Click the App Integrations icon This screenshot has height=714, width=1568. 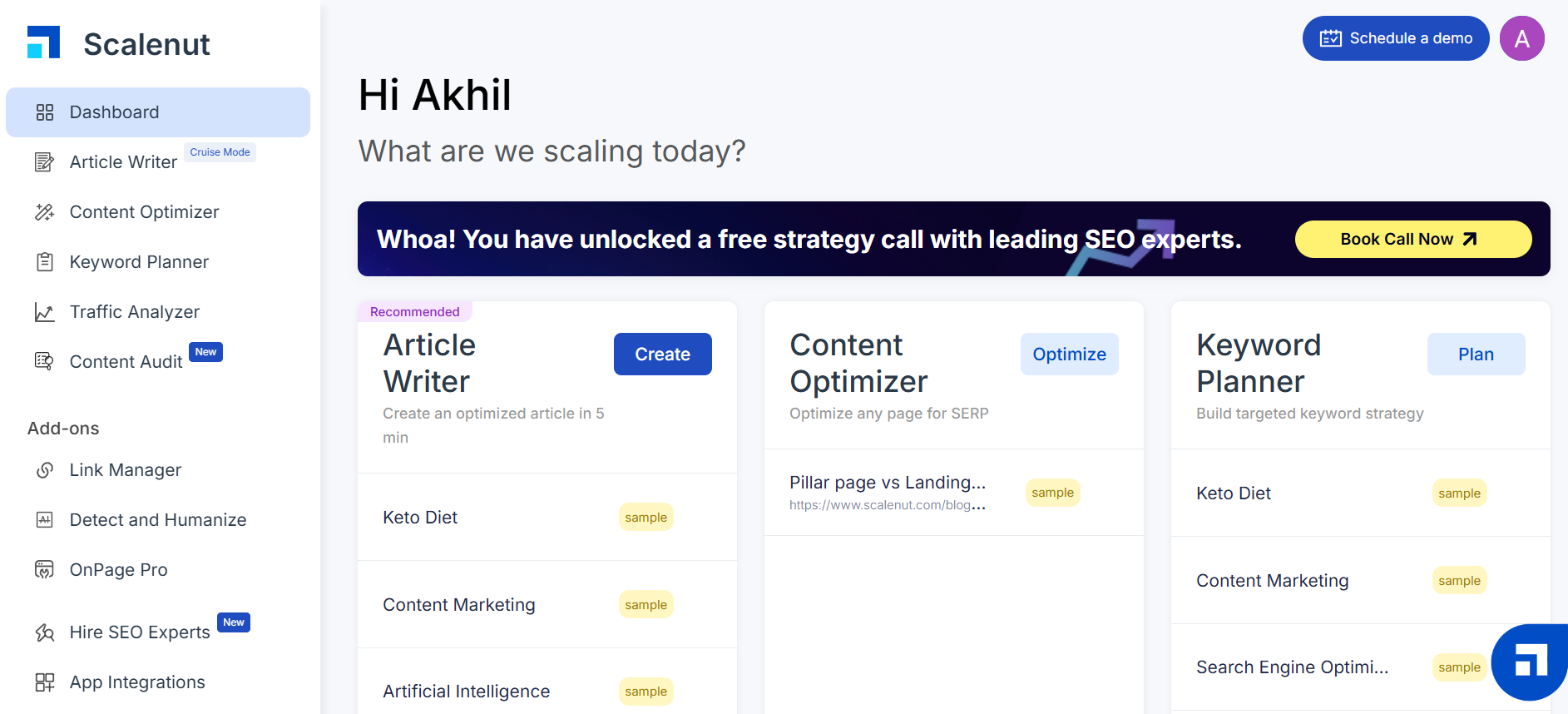[45, 682]
